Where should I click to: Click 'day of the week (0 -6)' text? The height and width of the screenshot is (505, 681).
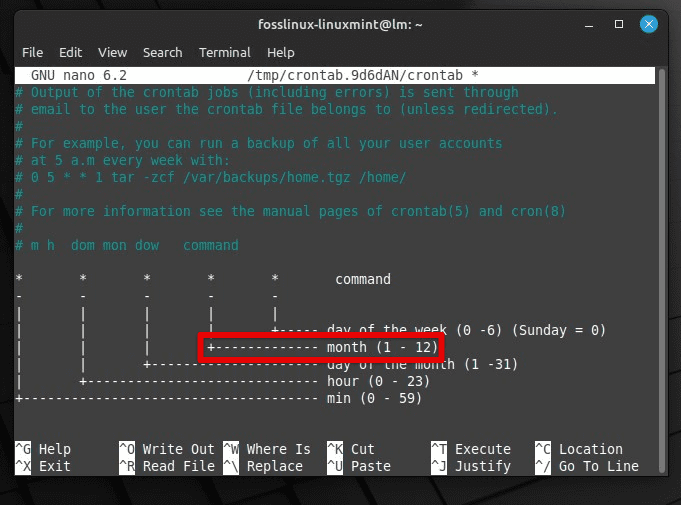coord(414,330)
